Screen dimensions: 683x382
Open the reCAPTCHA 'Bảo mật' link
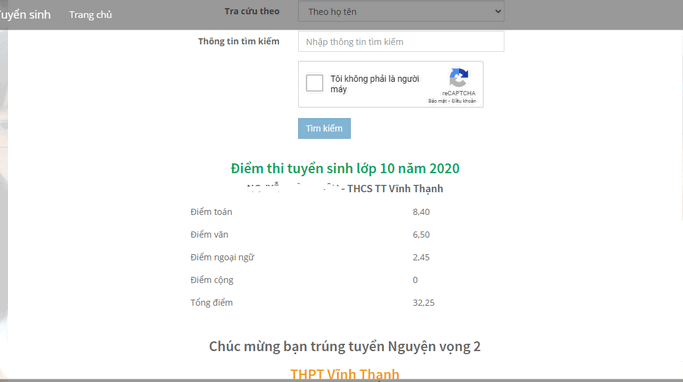pyautogui.click(x=438, y=101)
